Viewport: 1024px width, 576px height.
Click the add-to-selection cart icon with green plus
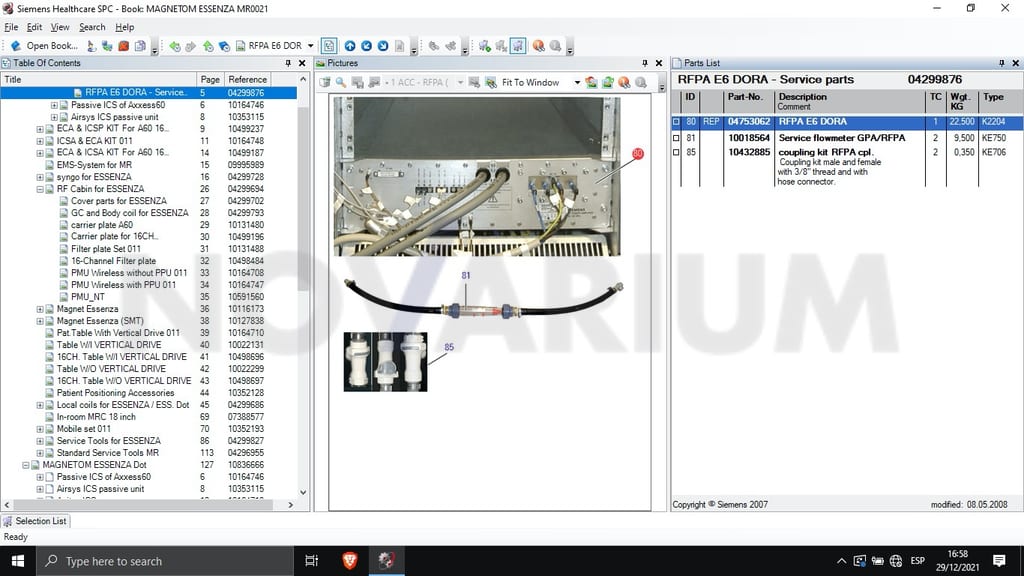[x=485, y=46]
